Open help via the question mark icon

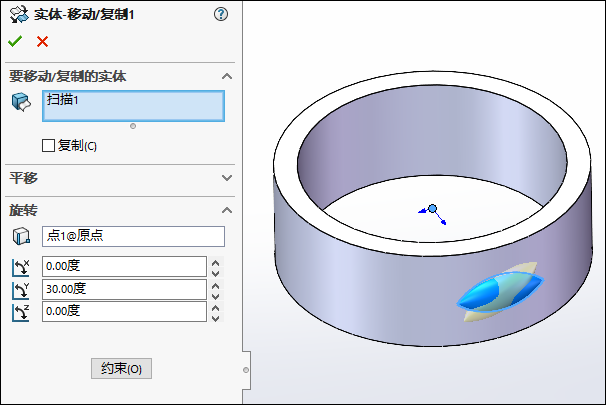point(221,14)
